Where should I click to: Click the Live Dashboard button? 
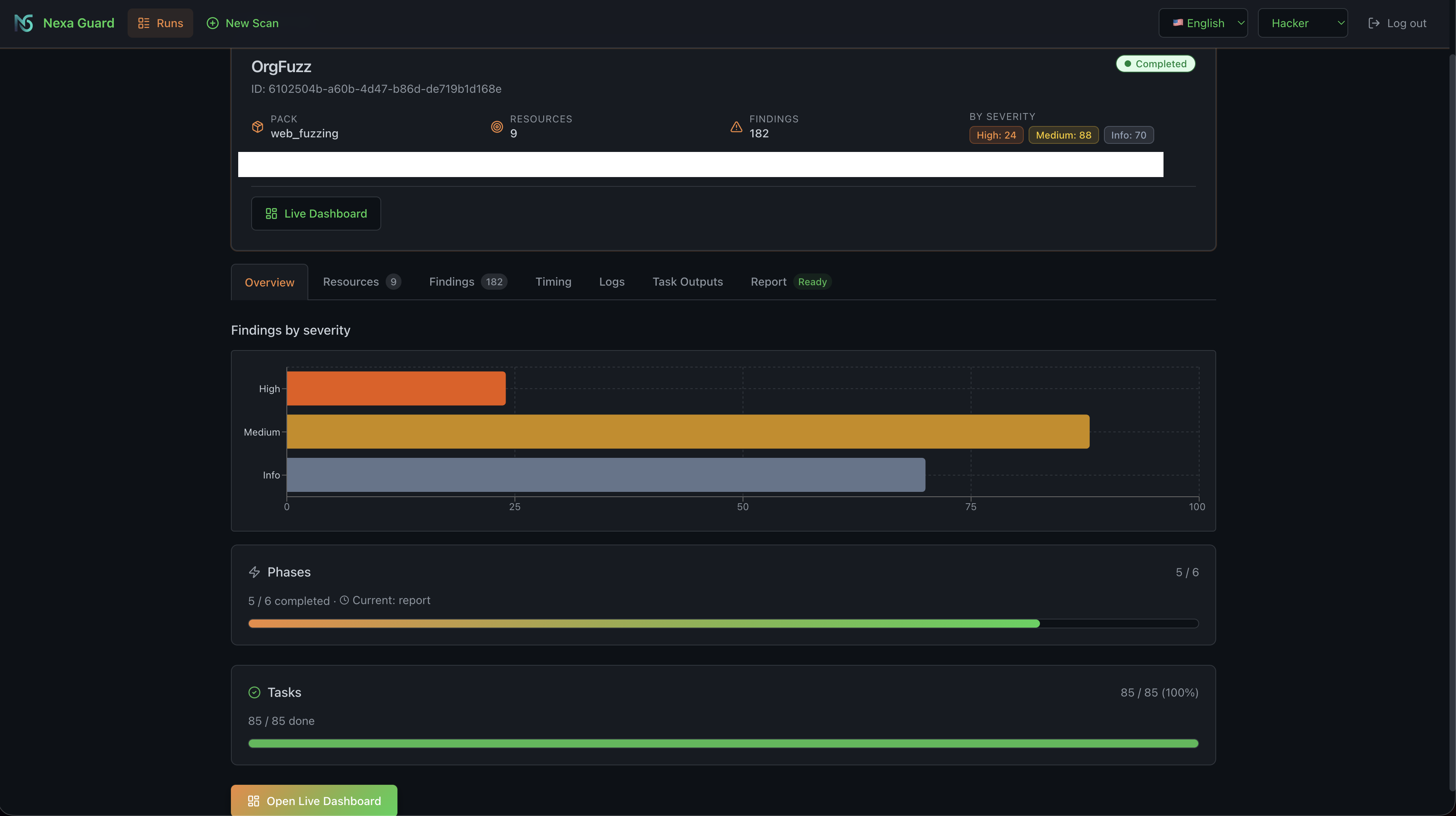316,214
